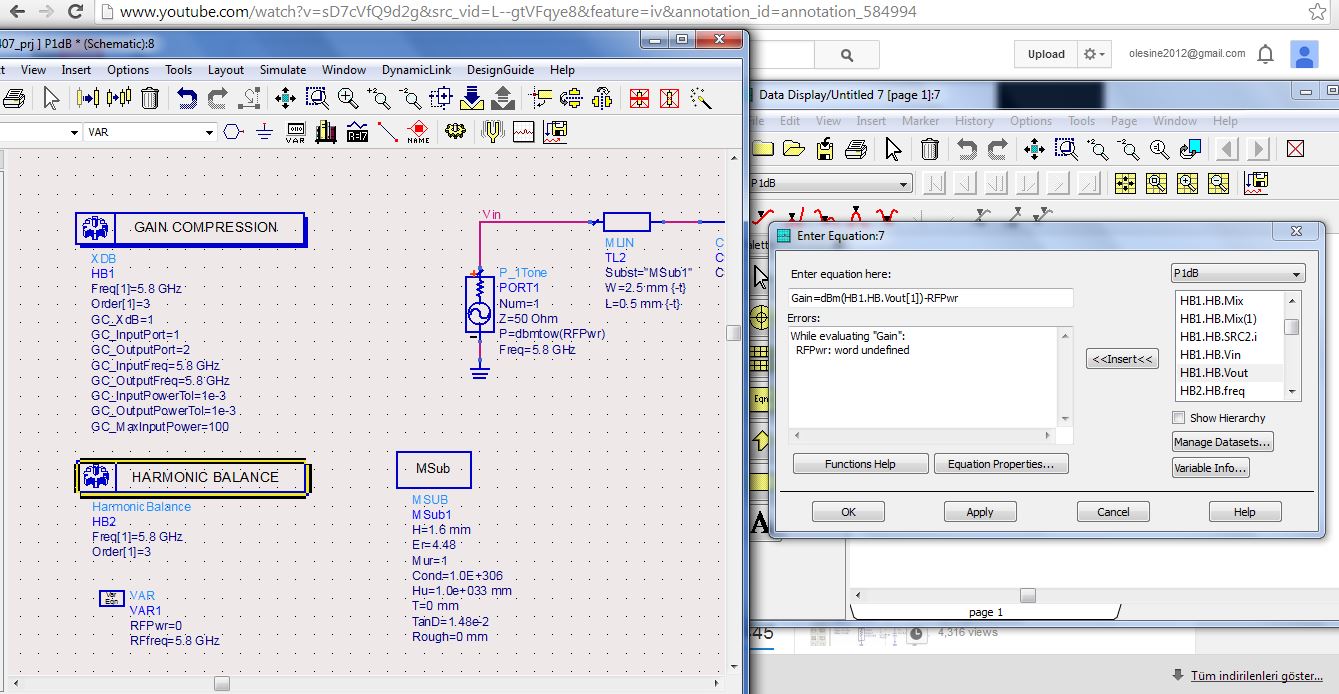This screenshot has width=1339, height=694.
Task: Open Layout menu in schematic window
Action: tap(226, 70)
